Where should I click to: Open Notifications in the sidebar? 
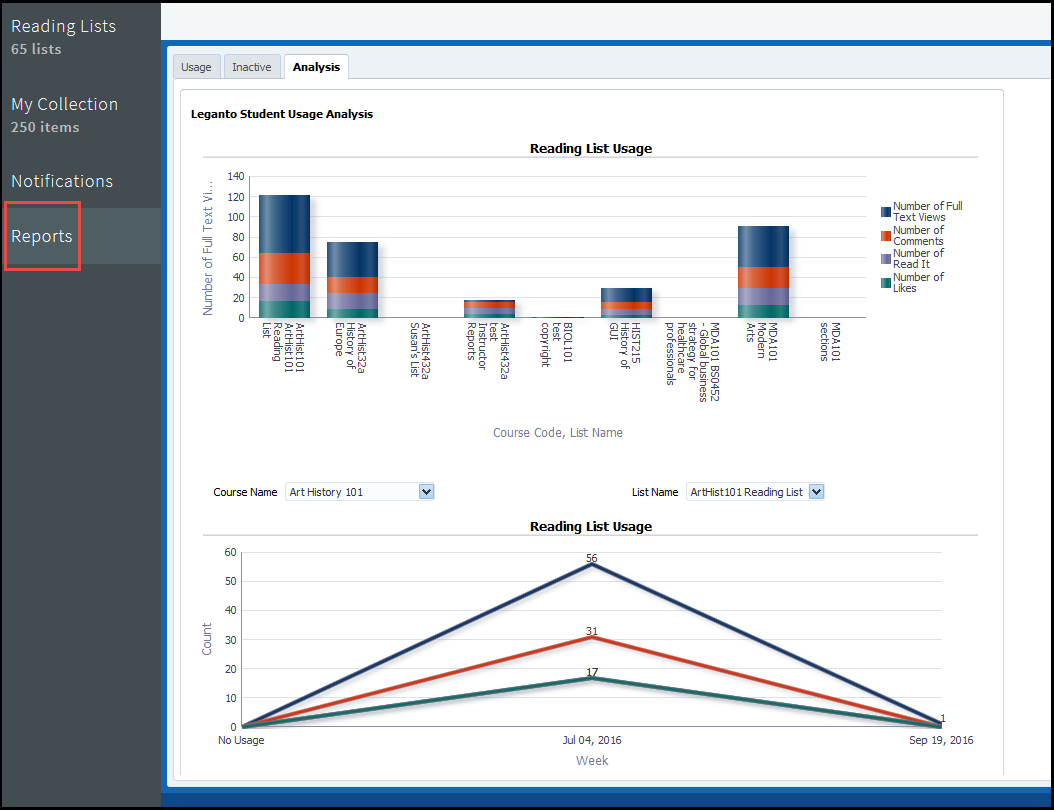click(x=62, y=182)
